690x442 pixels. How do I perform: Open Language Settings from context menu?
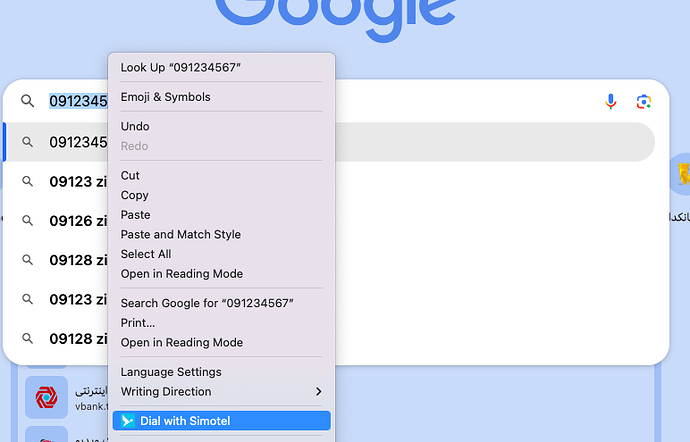[x=221, y=372]
